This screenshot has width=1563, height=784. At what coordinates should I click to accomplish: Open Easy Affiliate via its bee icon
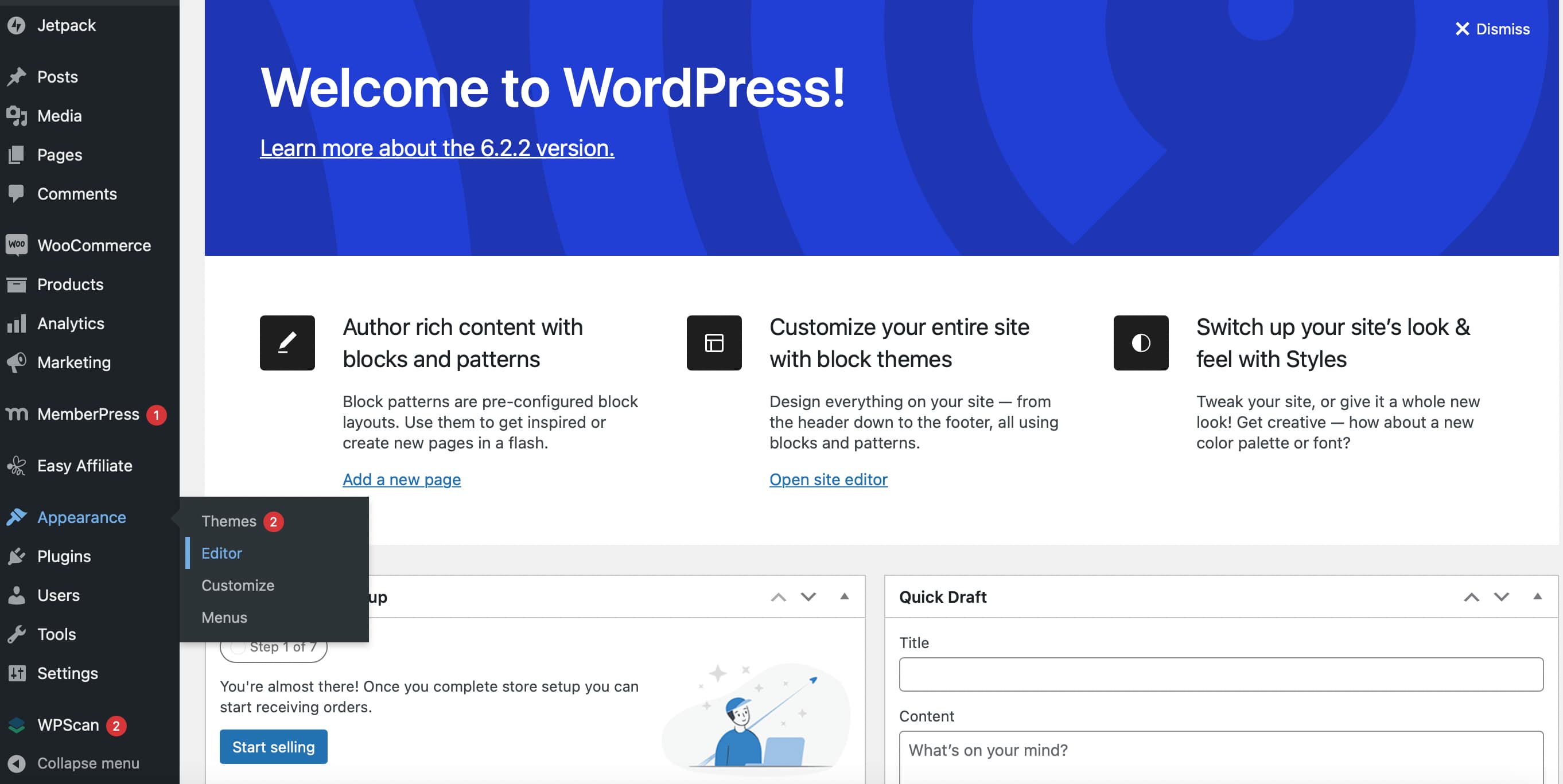(x=17, y=466)
